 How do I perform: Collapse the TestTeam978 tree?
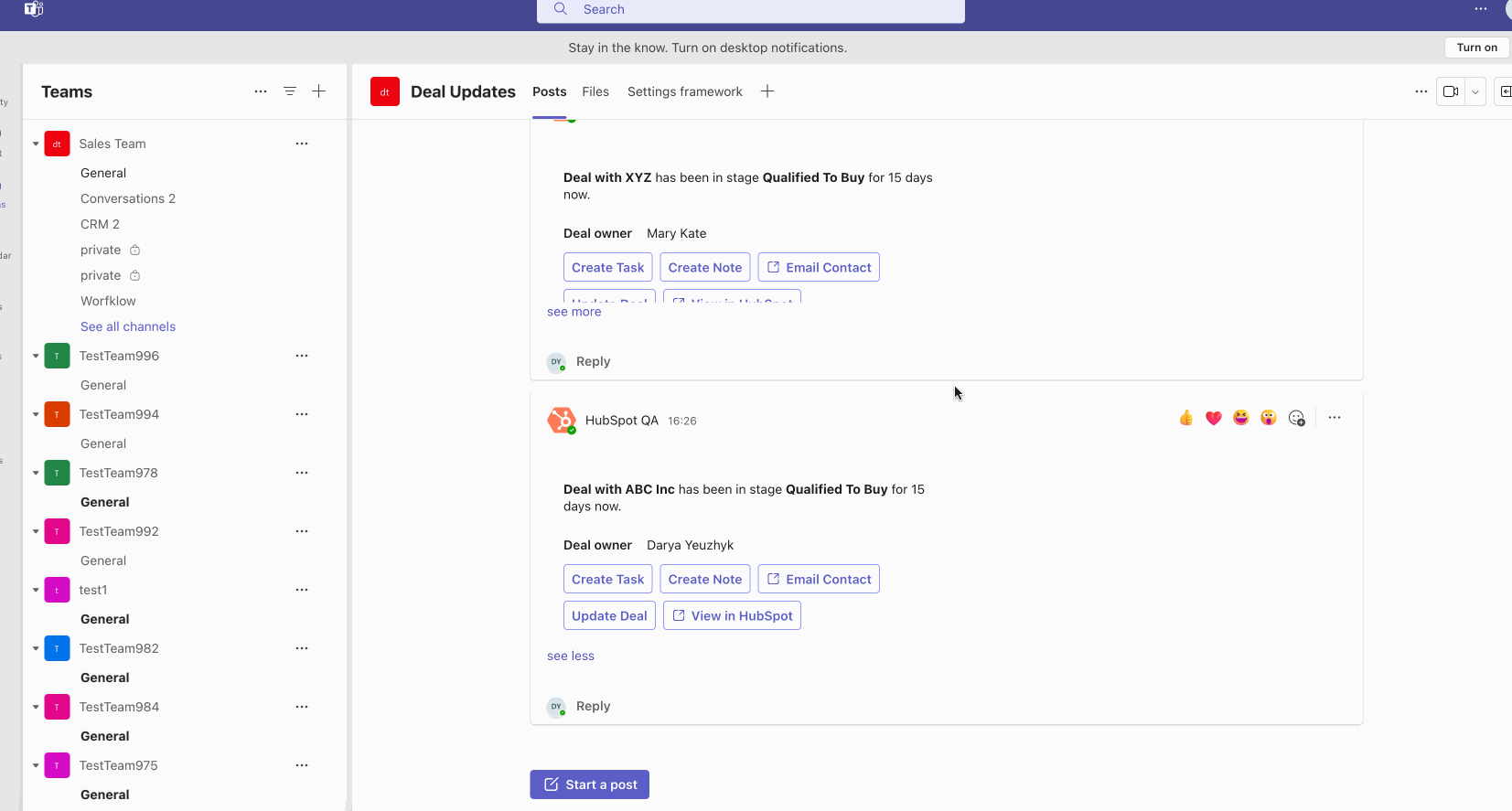coord(36,473)
